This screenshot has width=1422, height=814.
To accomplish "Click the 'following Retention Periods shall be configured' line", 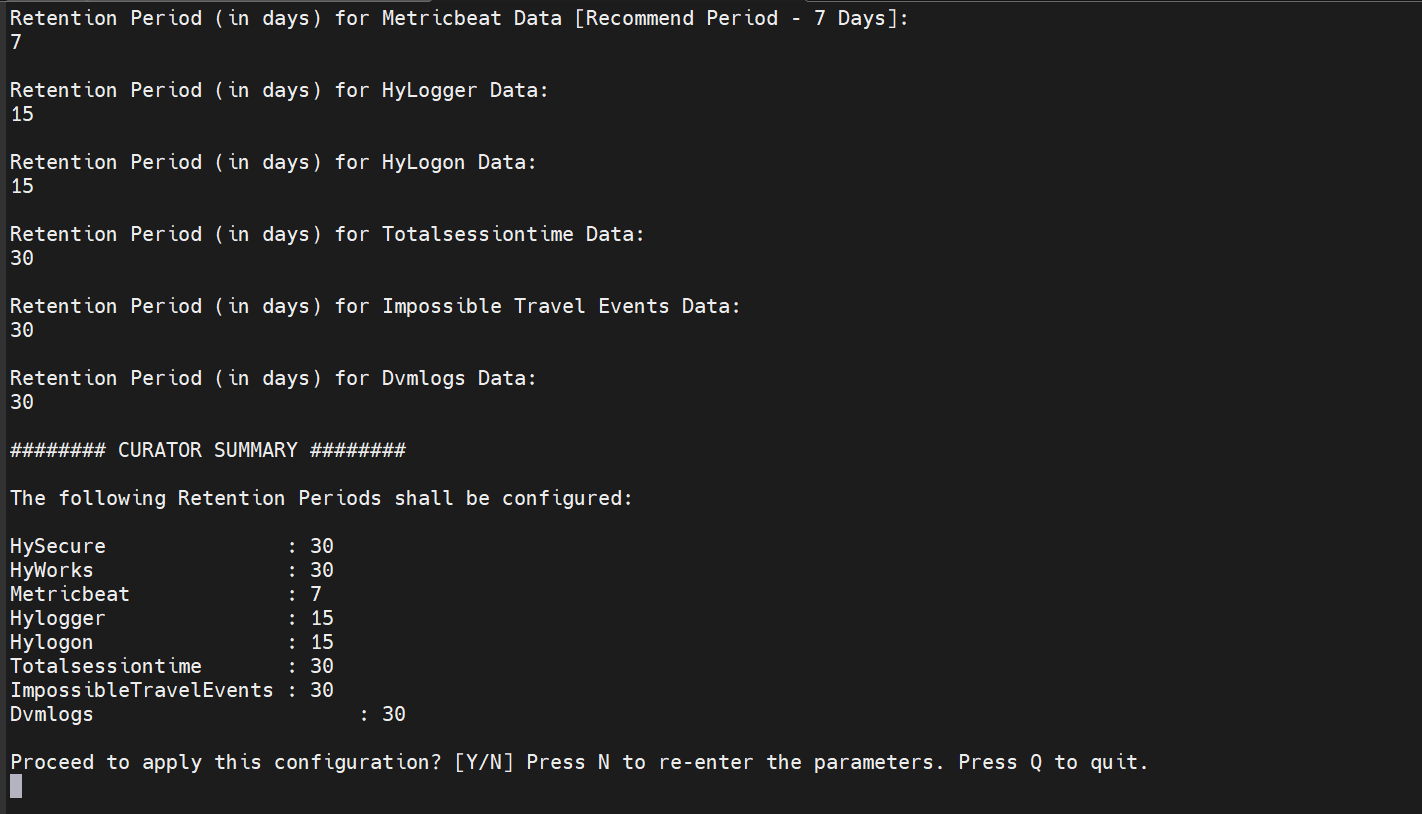I will pos(321,498).
